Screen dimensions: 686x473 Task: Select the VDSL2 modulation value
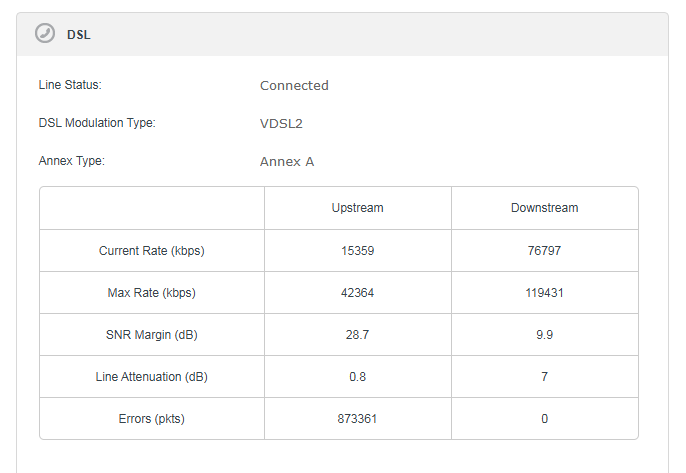[281, 123]
